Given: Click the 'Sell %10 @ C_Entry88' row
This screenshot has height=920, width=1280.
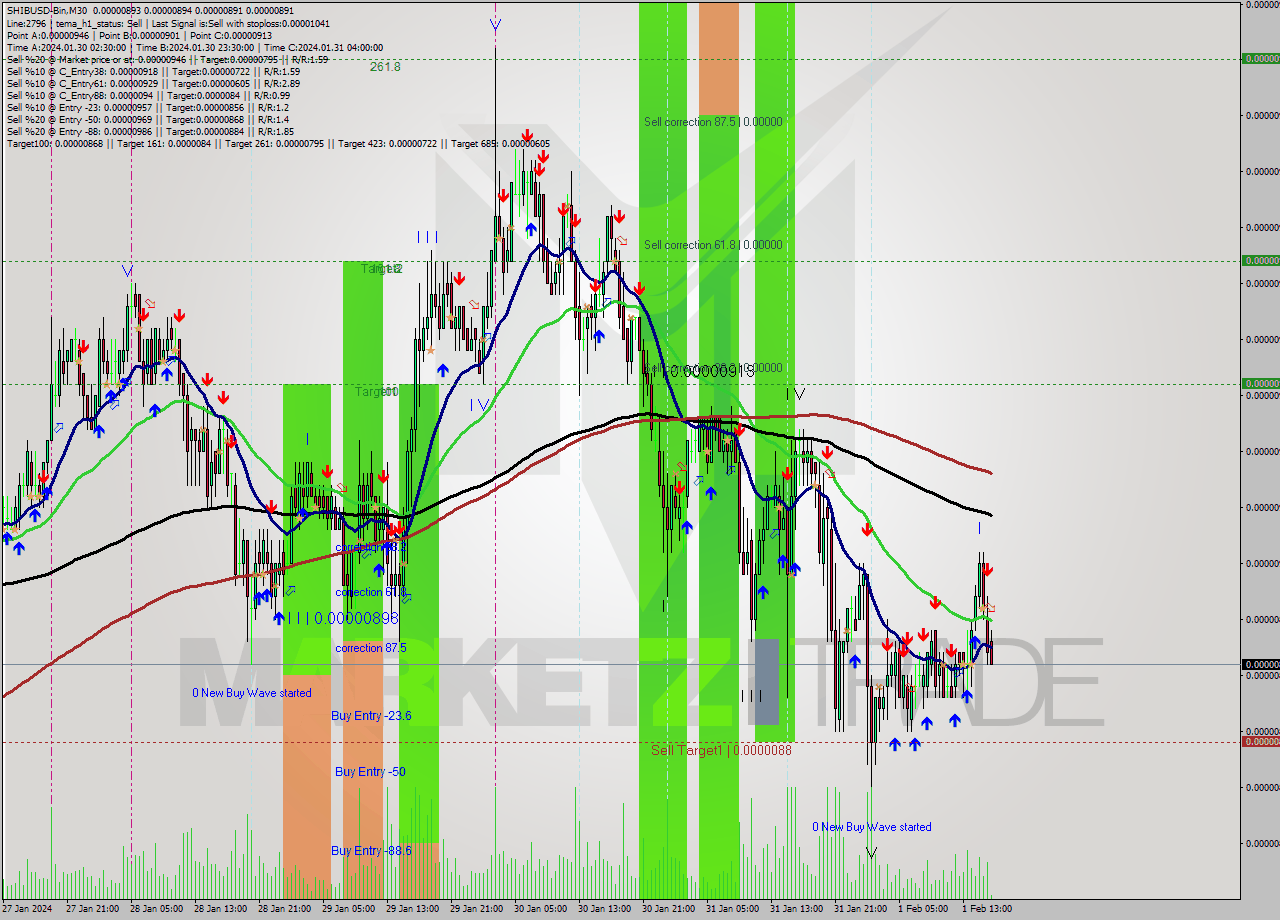Looking at the screenshot, I should (x=148, y=95).
